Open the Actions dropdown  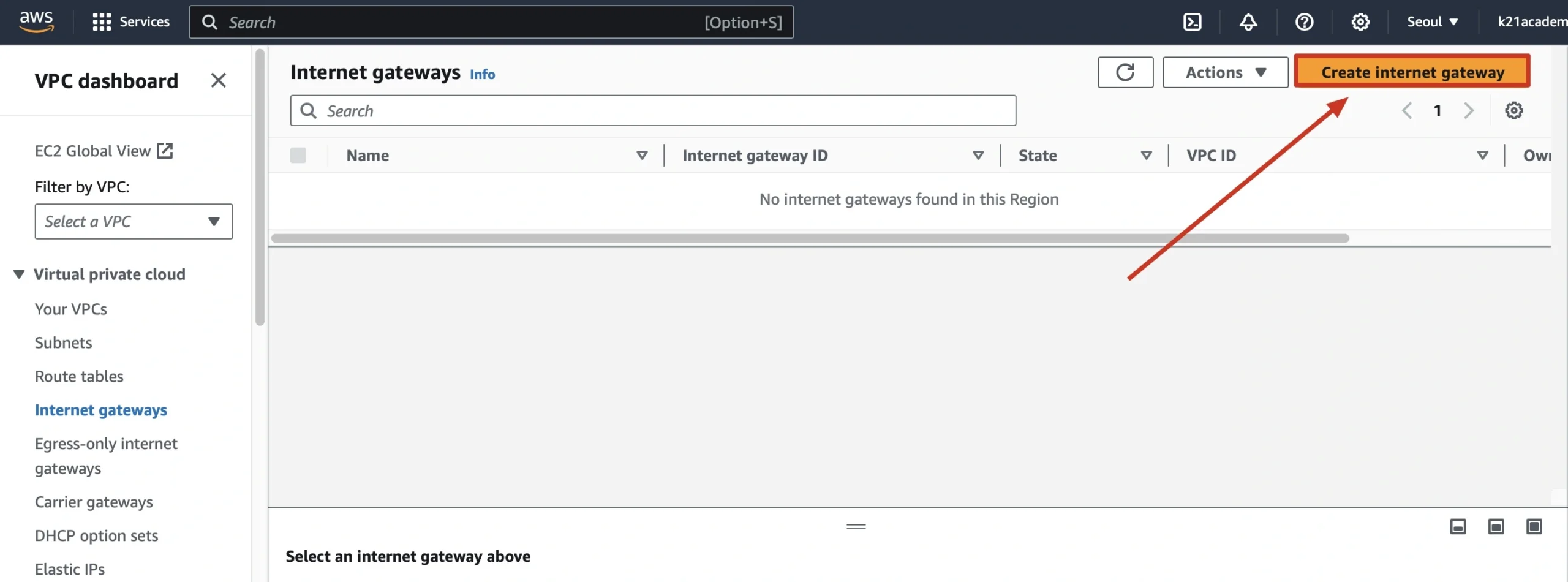[1225, 72]
